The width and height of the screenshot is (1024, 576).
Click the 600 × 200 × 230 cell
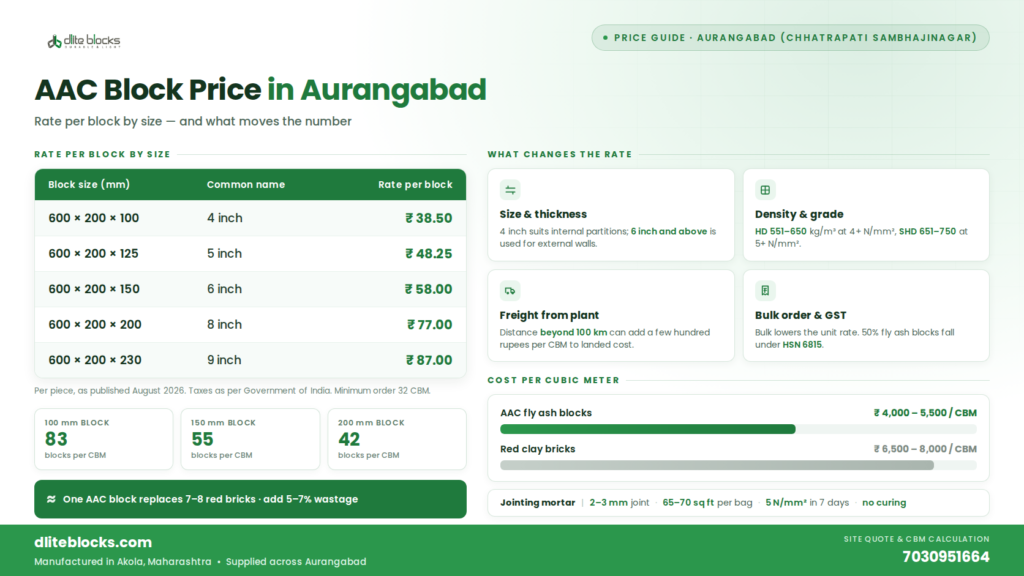(95, 360)
